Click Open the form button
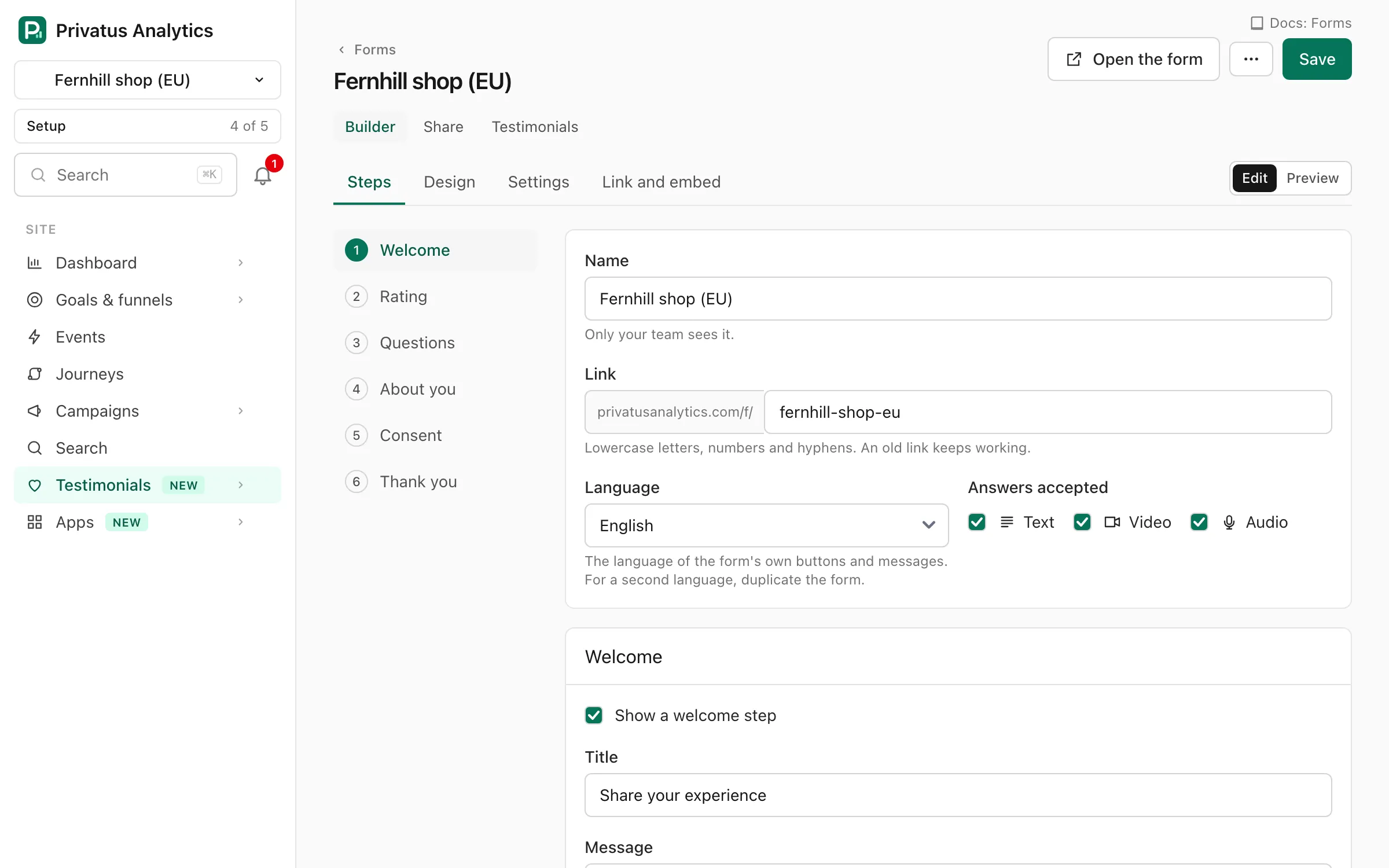This screenshot has height=868, width=1389. click(x=1133, y=59)
